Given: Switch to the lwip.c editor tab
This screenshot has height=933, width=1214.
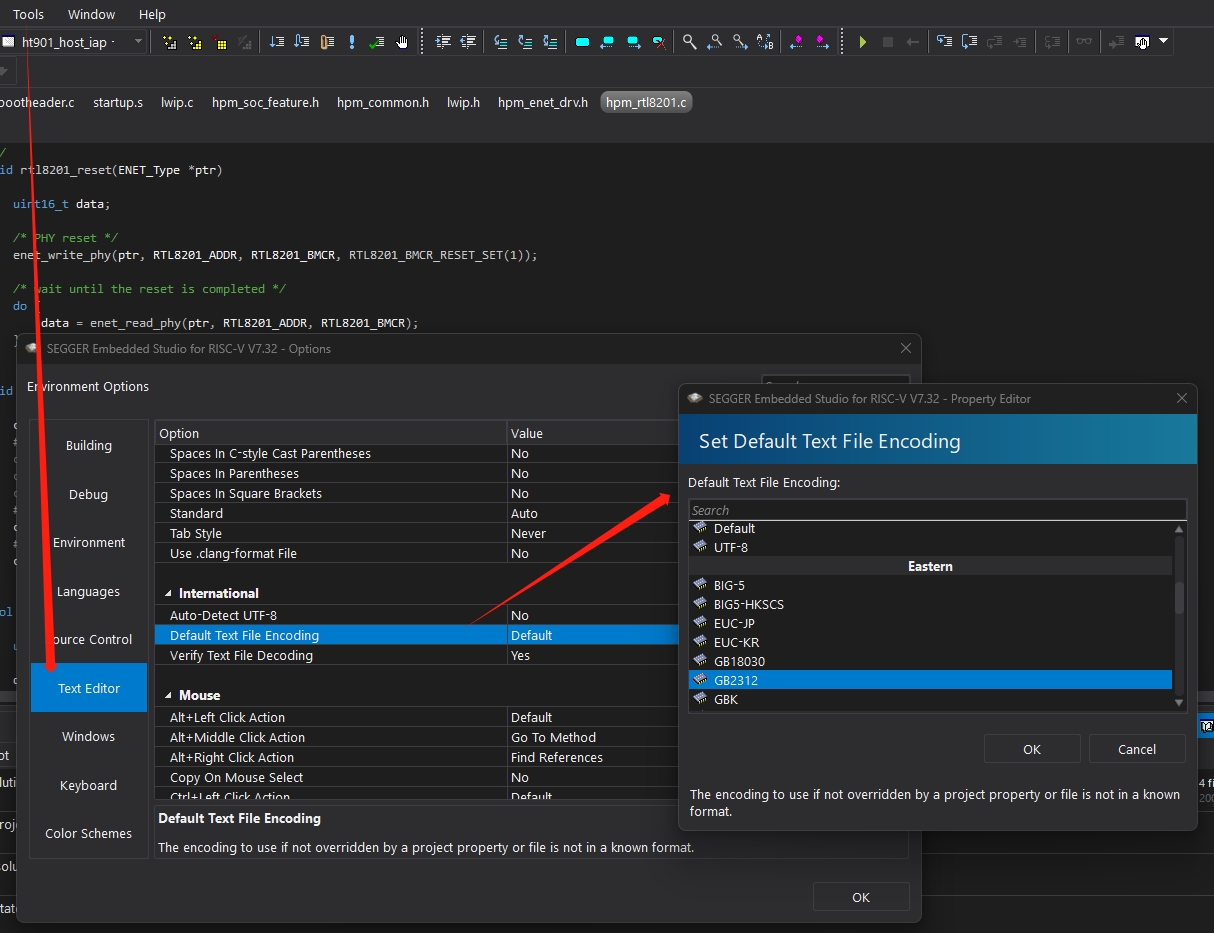Looking at the screenshot, I should click(177, 102).
